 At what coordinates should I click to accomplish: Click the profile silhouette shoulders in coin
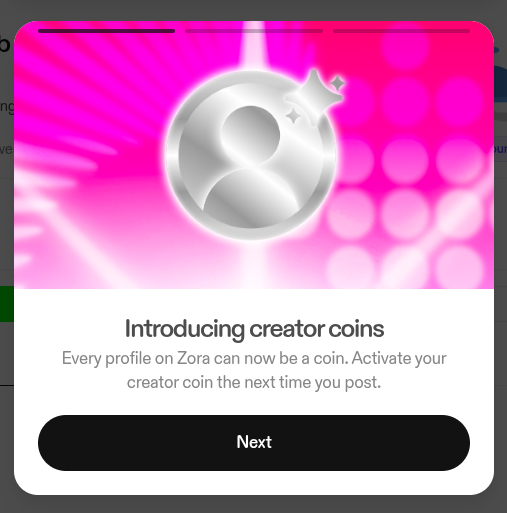pos(251,199)
